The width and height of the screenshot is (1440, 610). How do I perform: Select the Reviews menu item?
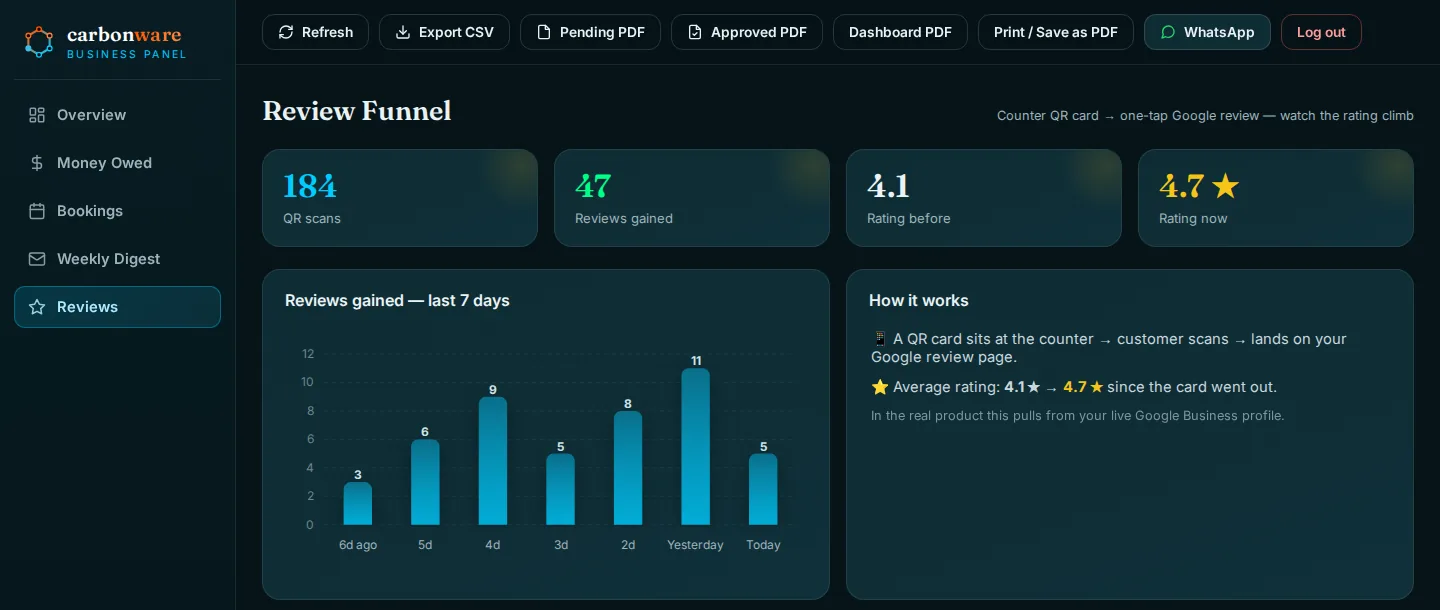point(117,307)
